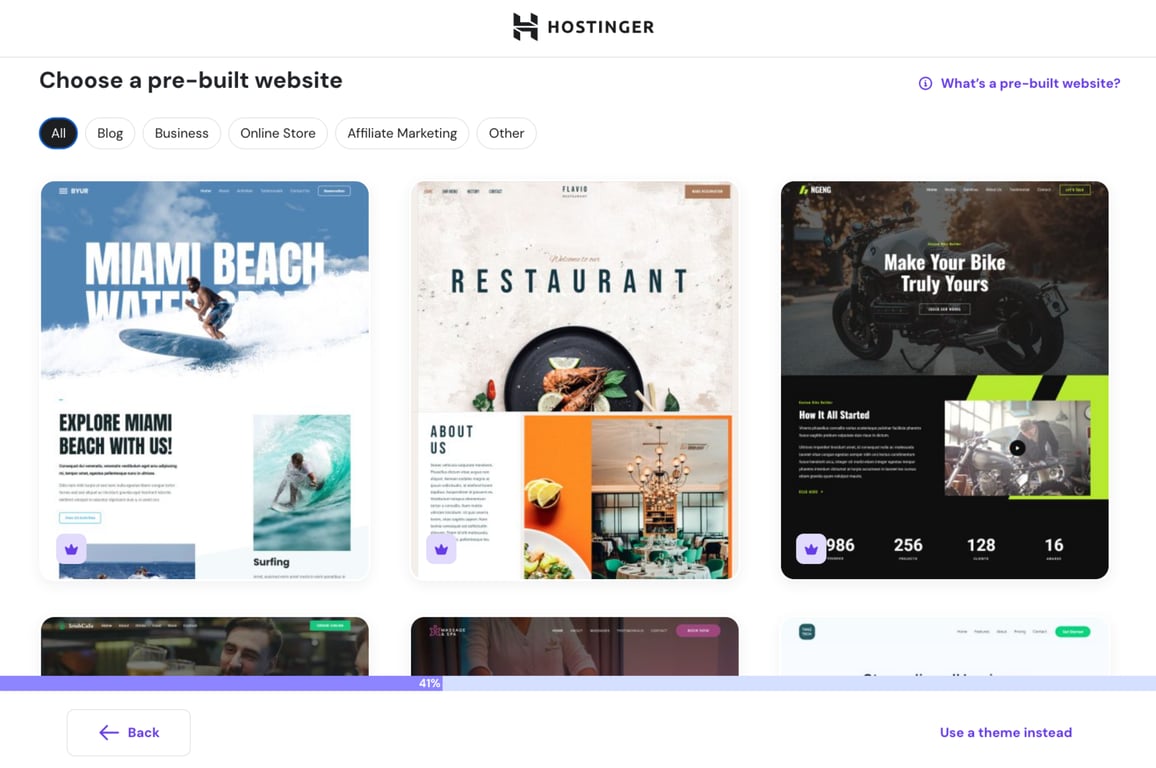Select the All filter chip
Viewport: 1156px width, 768px height.
(x=57, y=133)
